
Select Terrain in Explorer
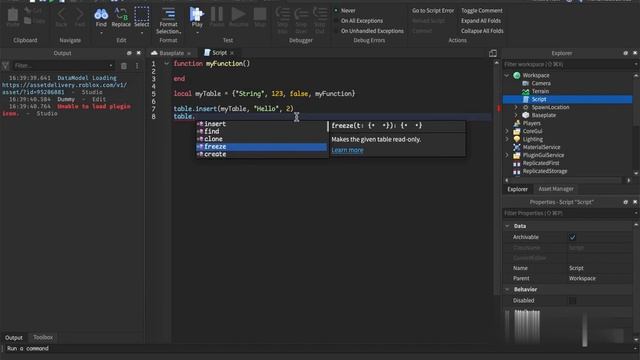tap(540, 91)
